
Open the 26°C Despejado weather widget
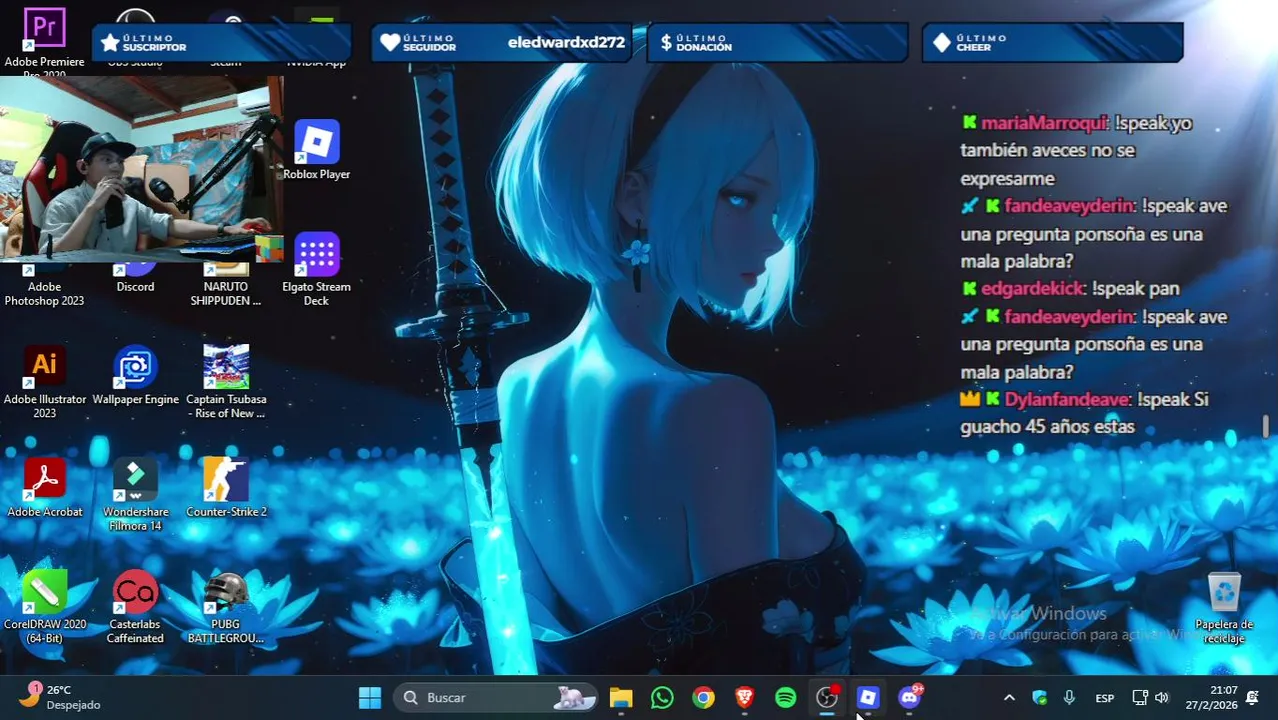tap(60, 697)
